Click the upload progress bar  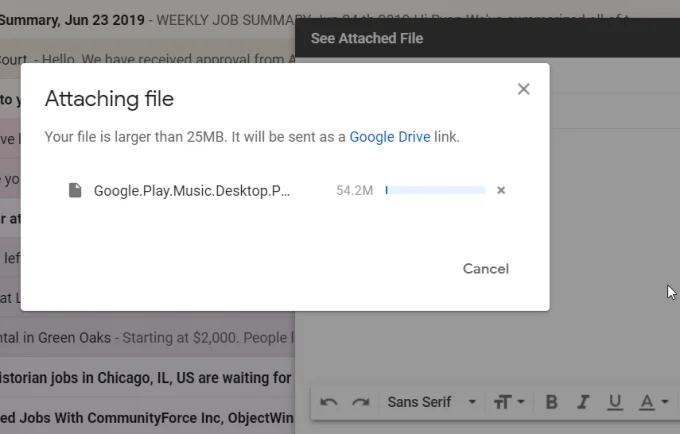click(x=435, y=190)
